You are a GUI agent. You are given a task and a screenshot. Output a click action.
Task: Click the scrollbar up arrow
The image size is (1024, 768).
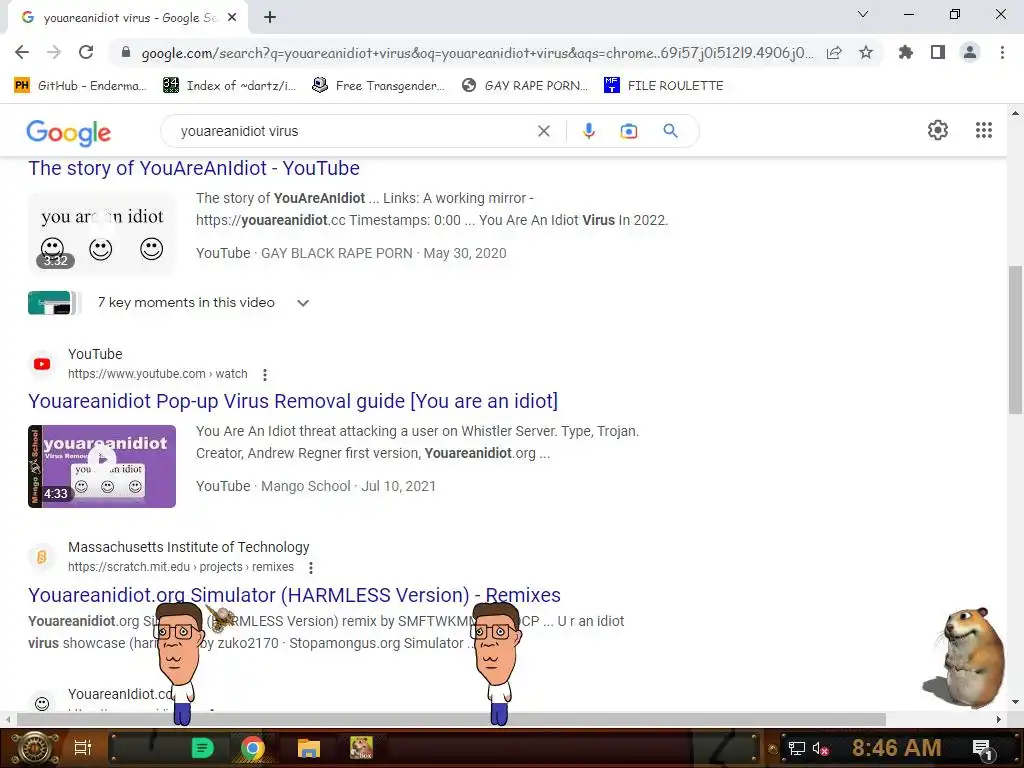pyautogui.click(x=1014, y=113)
